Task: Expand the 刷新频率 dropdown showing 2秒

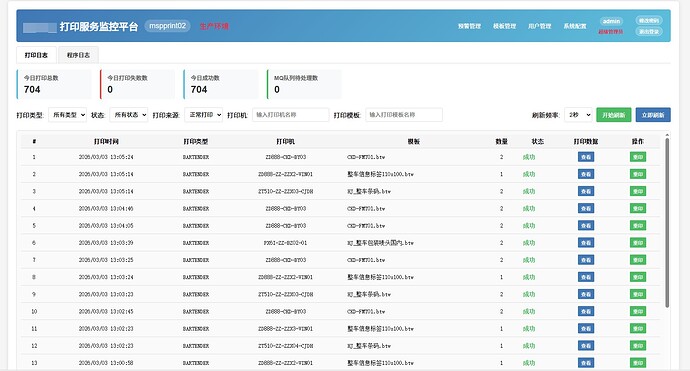Action: coord(578,115)
